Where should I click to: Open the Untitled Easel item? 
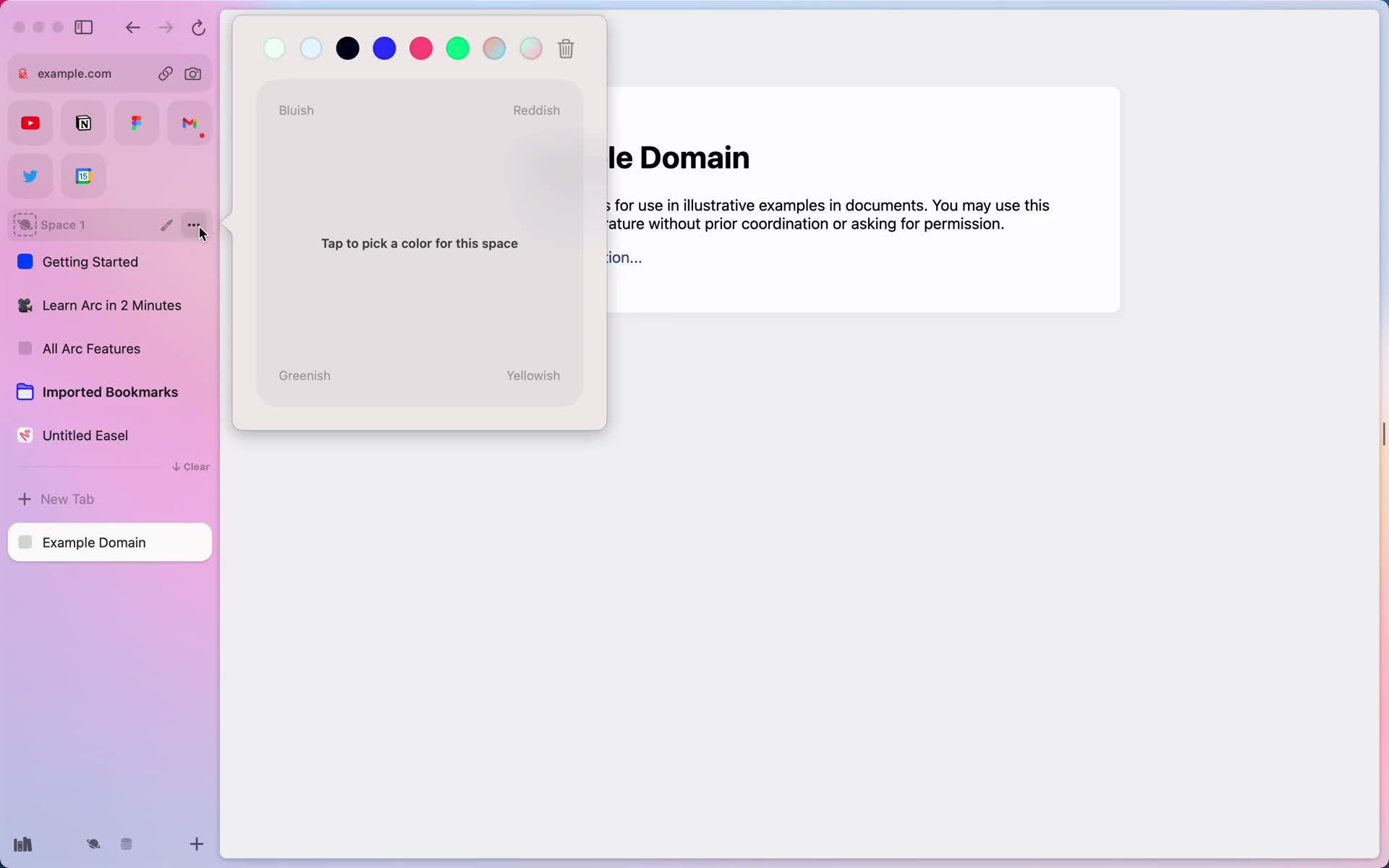85,435
